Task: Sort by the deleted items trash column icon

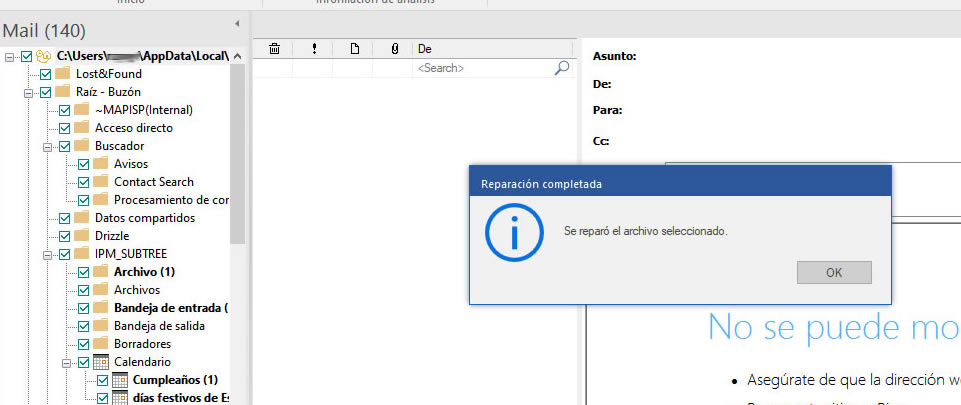Action: coord(274,48)
